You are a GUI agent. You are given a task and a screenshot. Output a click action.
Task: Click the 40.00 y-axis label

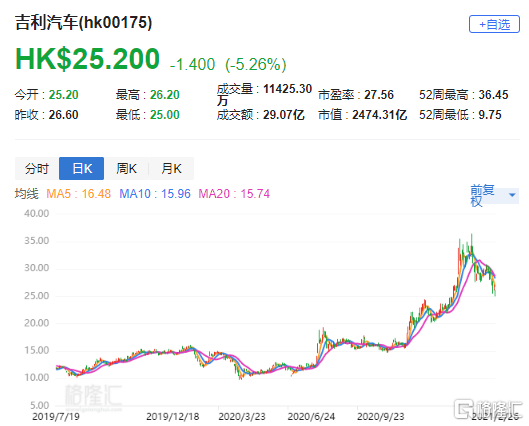click(x=36, y=214)
